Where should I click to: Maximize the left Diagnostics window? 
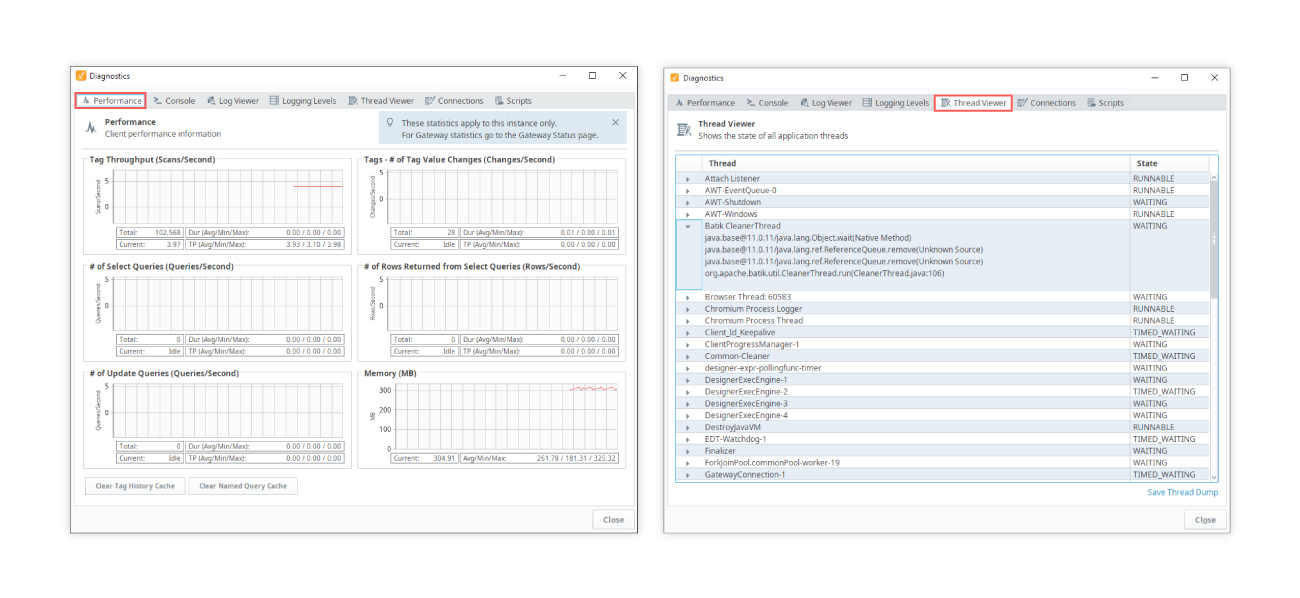coord(592,75)
